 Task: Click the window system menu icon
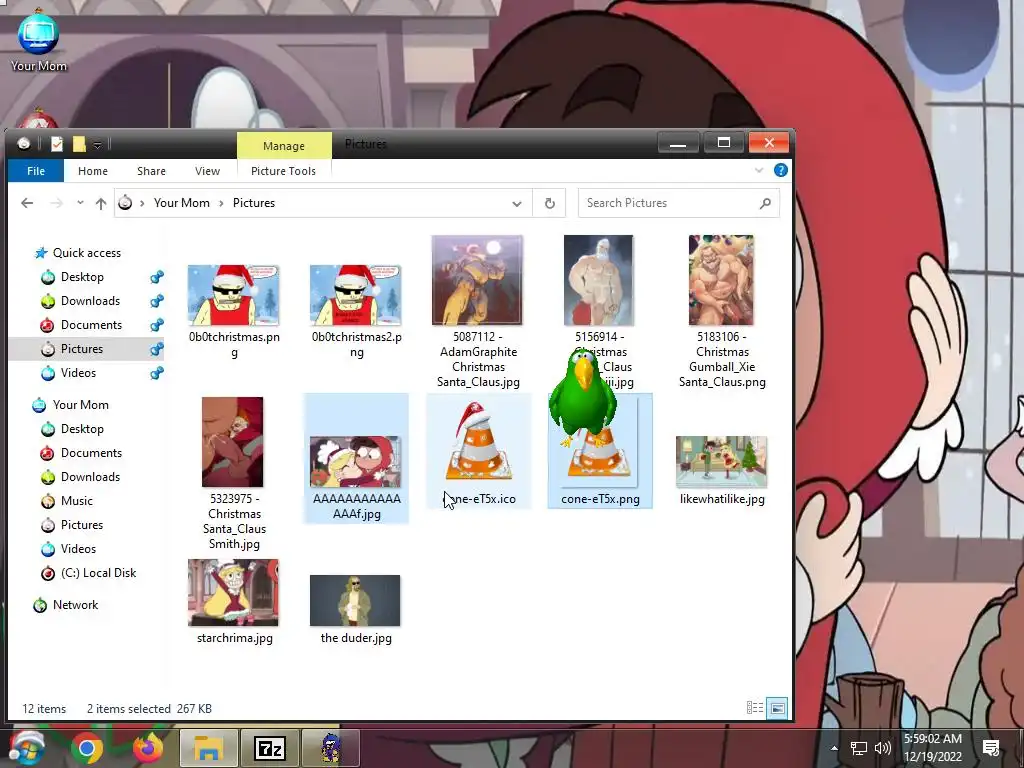click(24, 144)
